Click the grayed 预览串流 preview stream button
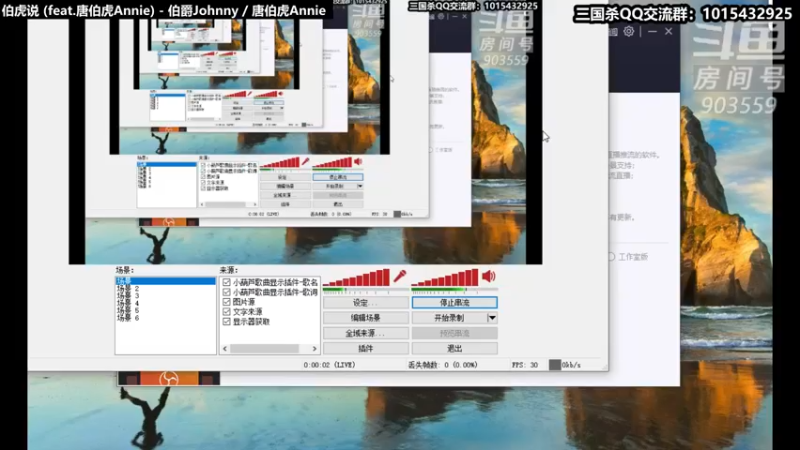The height and width of the screenshot is (450, 800). point(455,333)
